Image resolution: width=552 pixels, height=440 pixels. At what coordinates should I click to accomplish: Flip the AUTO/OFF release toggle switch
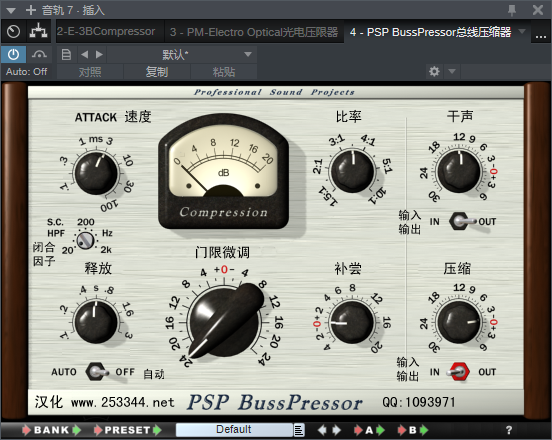96,371
